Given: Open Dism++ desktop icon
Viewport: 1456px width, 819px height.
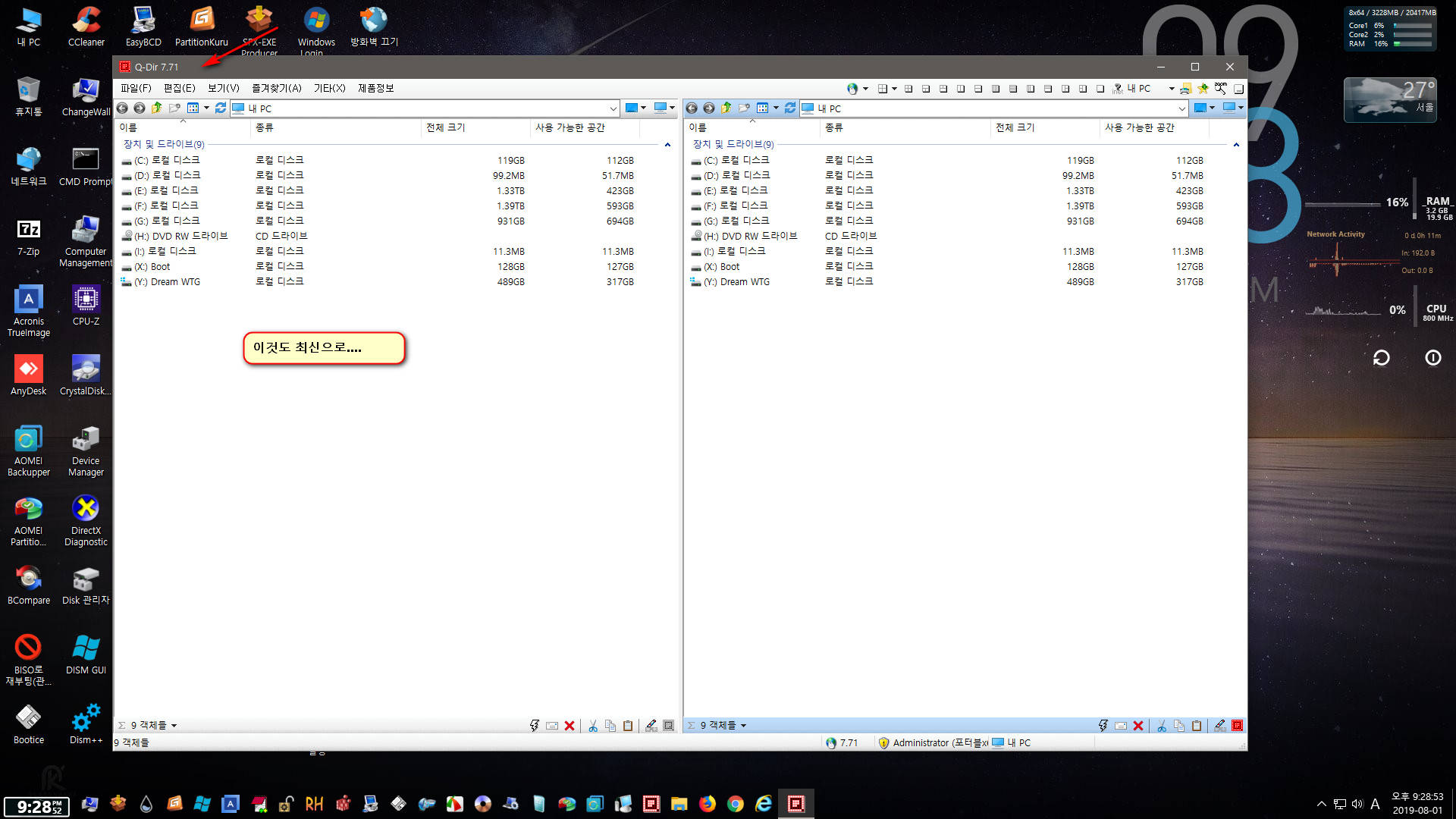Looking at the screenshot, I should (86, 724).
